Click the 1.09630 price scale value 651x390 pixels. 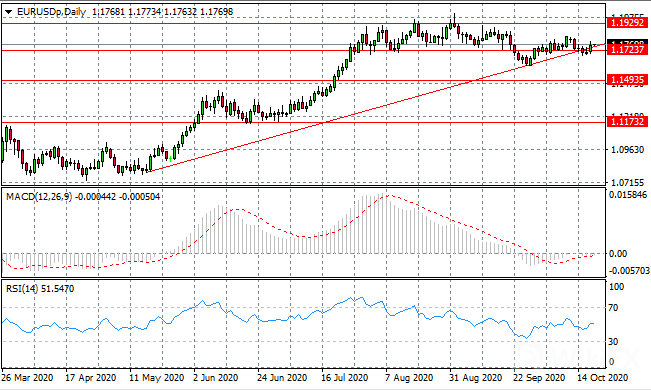click(x=627, y=150)
